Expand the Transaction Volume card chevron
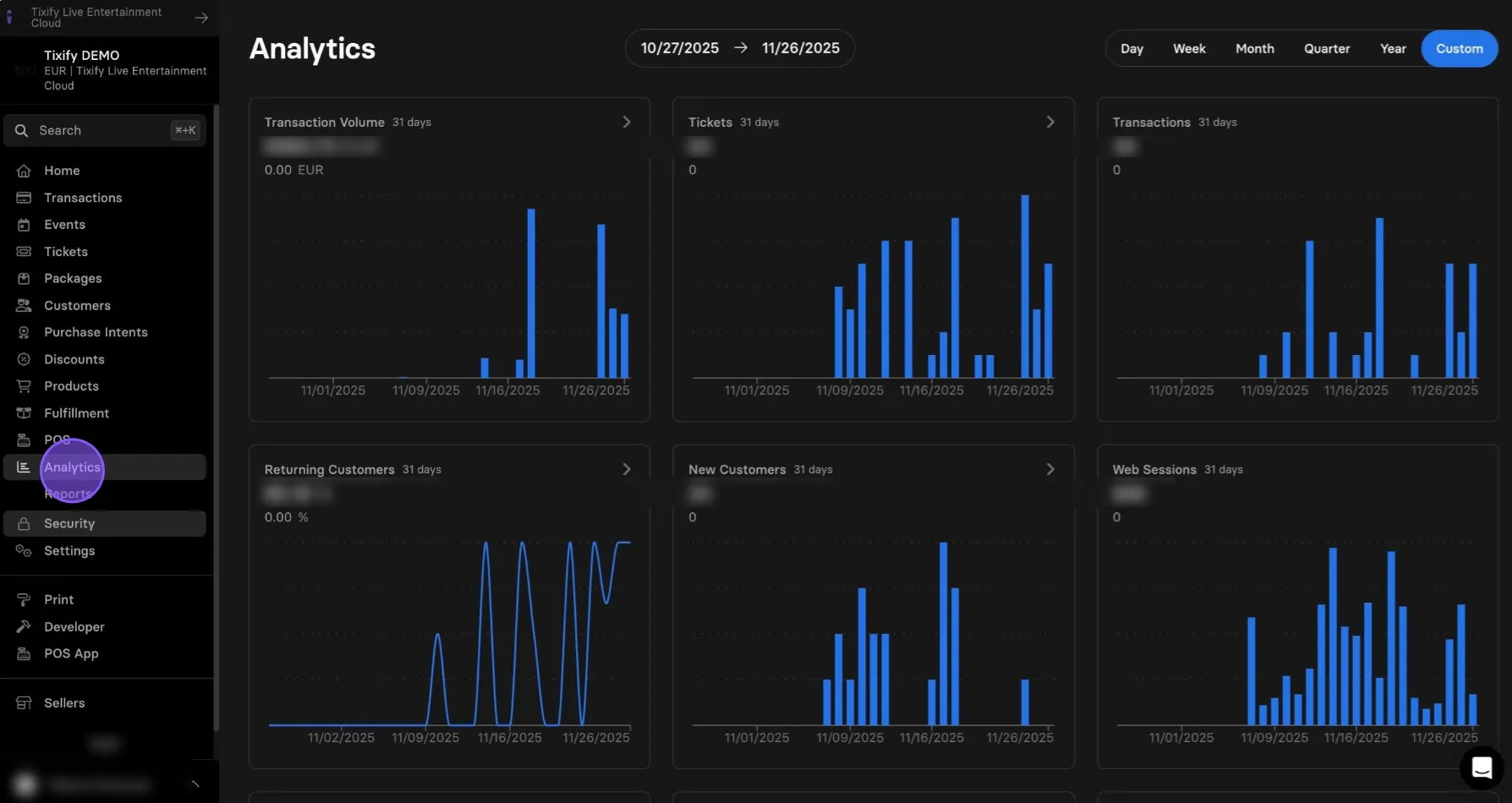Image resolution: width=1512 pixels, height=803 pixels. (x=627, y=122)
